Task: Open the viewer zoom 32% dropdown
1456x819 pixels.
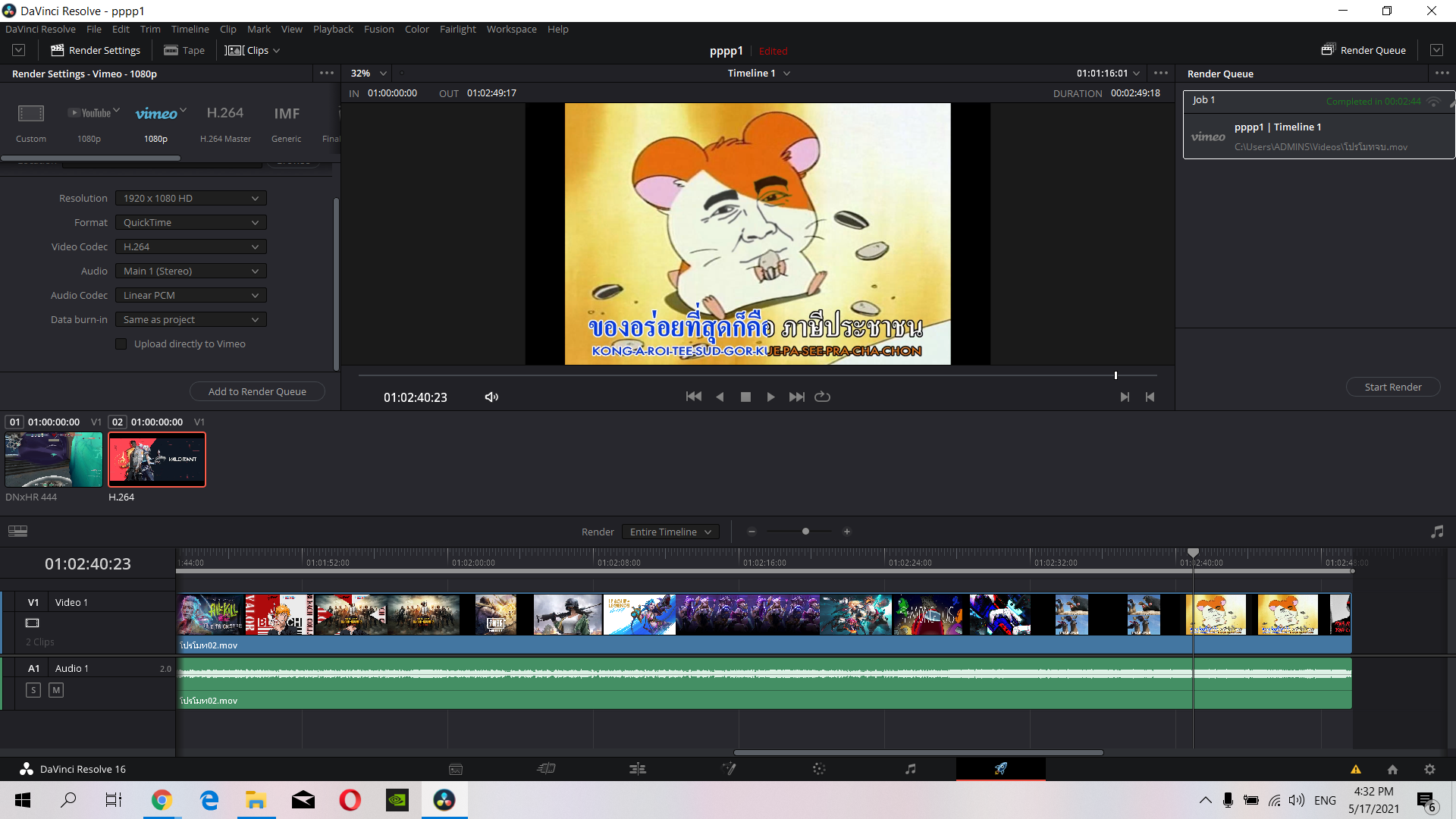Action: pyautogui.click(x=369, y=74)
